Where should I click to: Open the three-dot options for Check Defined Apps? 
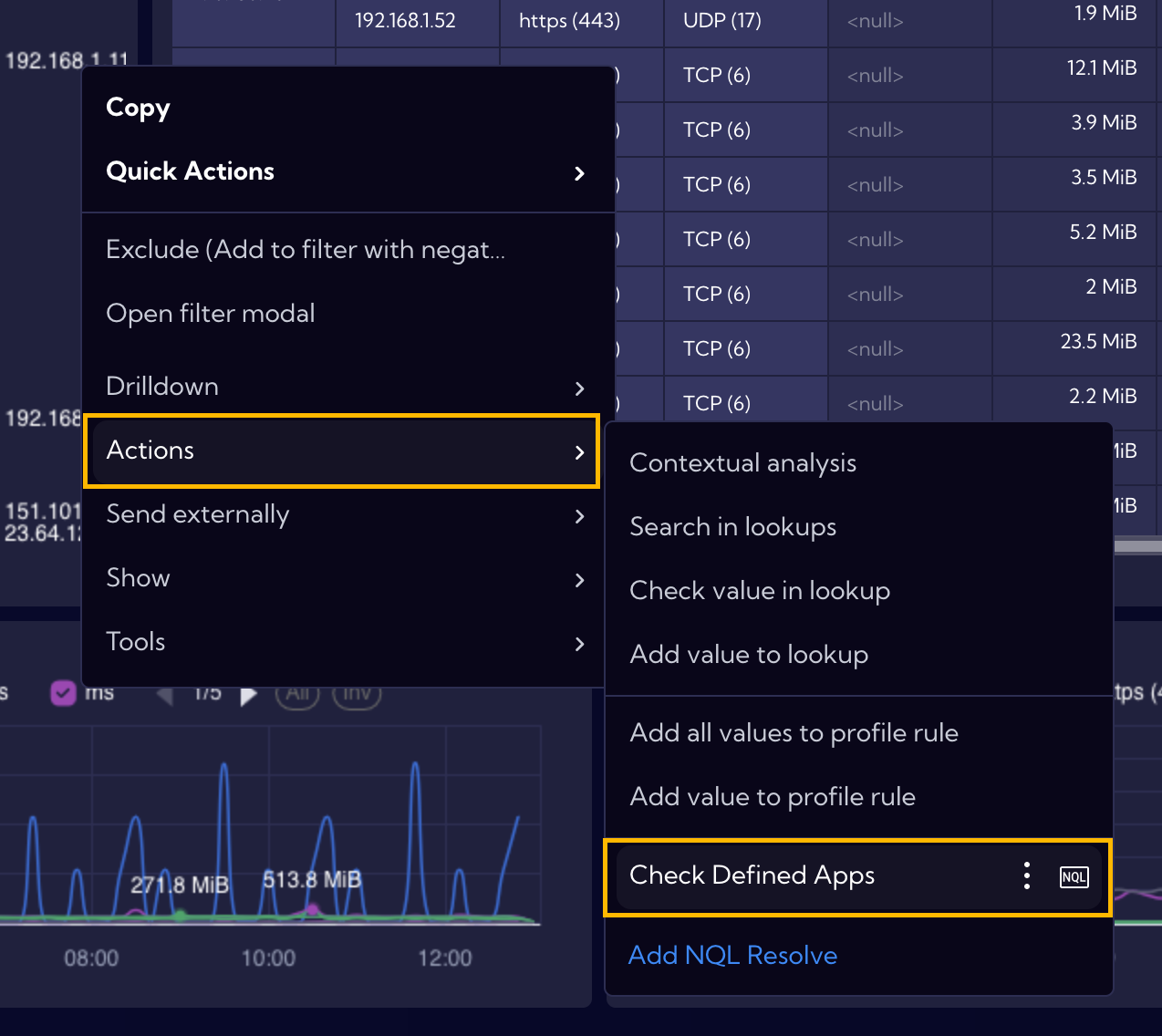point(1027,875)
